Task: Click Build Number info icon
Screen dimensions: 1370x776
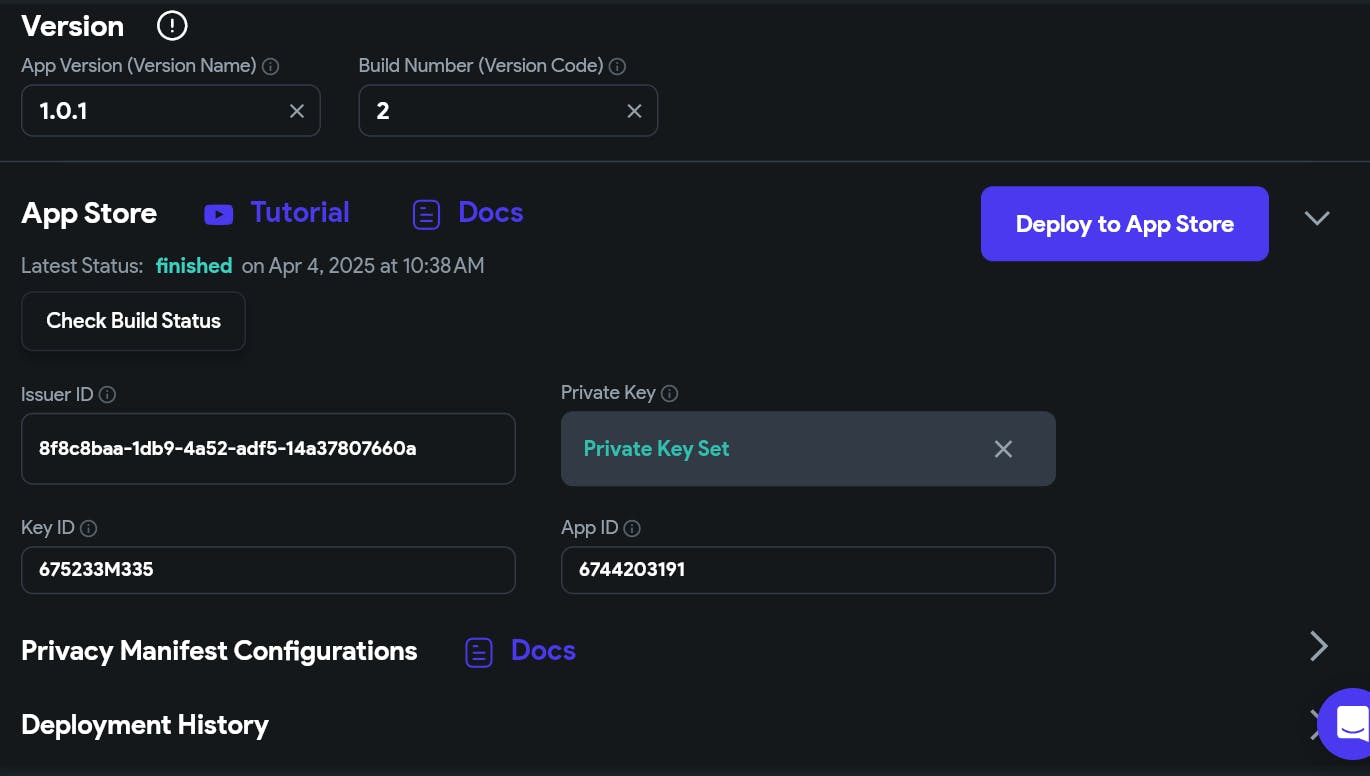Action: tap(618, 67)
